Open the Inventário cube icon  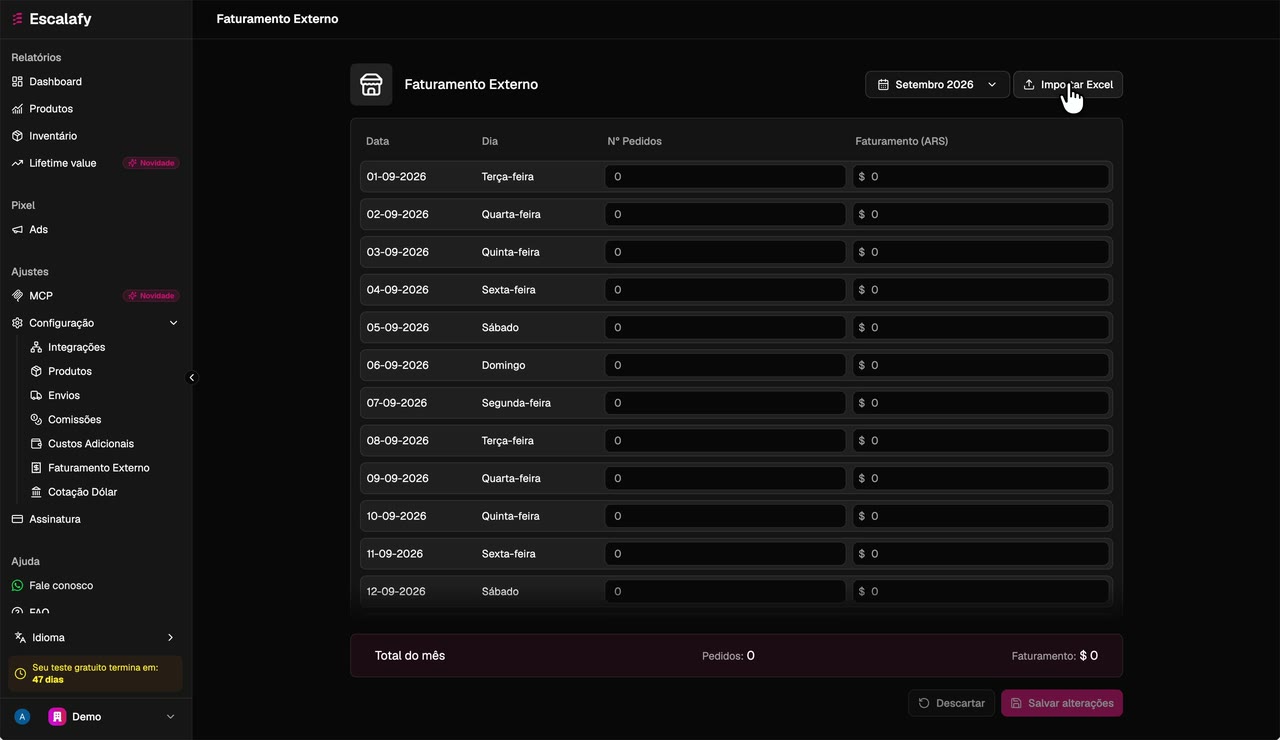(17, 136)
